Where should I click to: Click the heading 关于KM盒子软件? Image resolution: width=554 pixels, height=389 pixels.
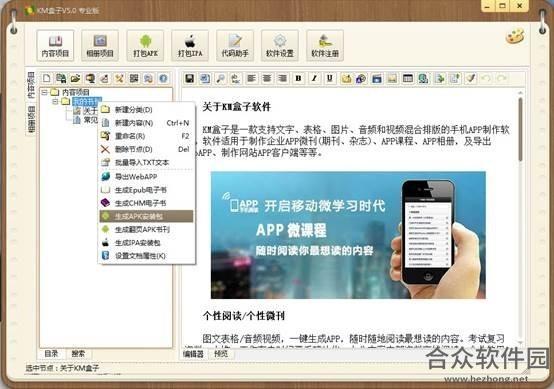(237, 106)
